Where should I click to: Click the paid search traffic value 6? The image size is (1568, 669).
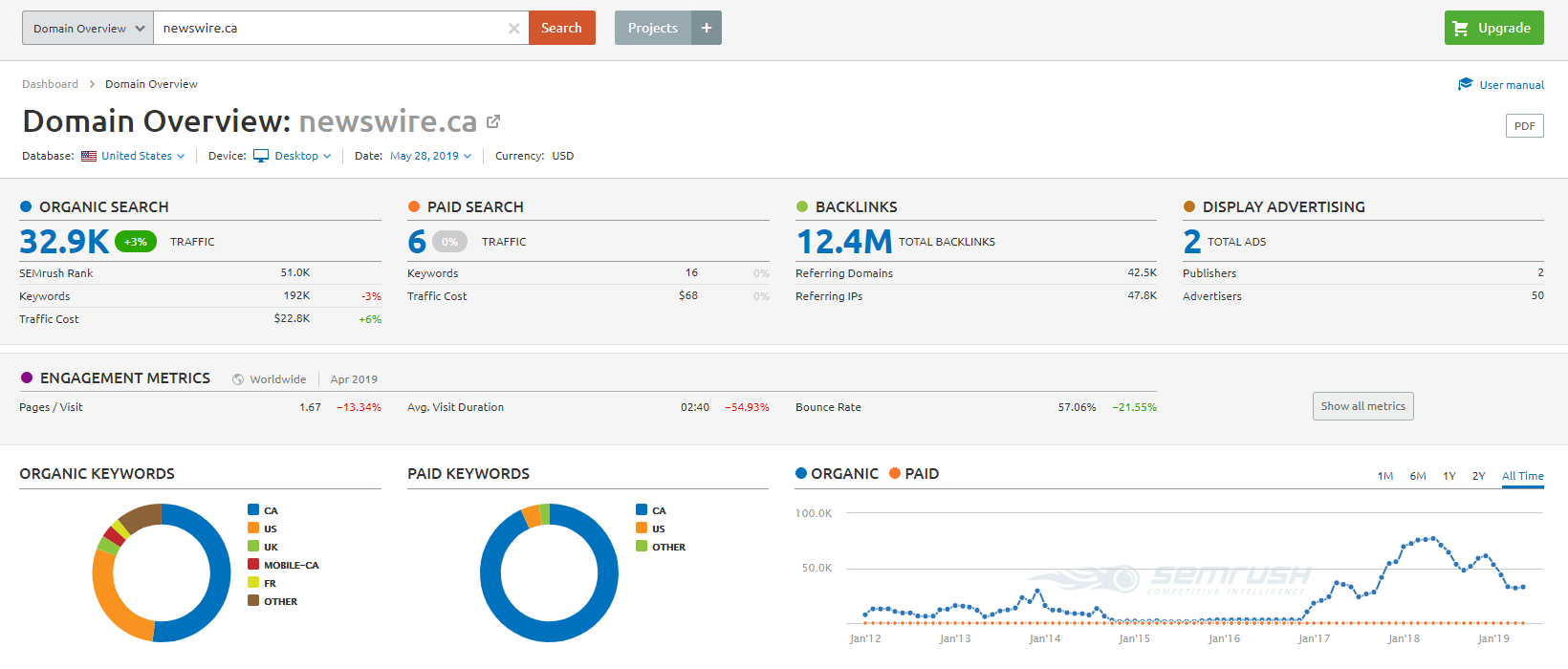click(x=417, y=241)
